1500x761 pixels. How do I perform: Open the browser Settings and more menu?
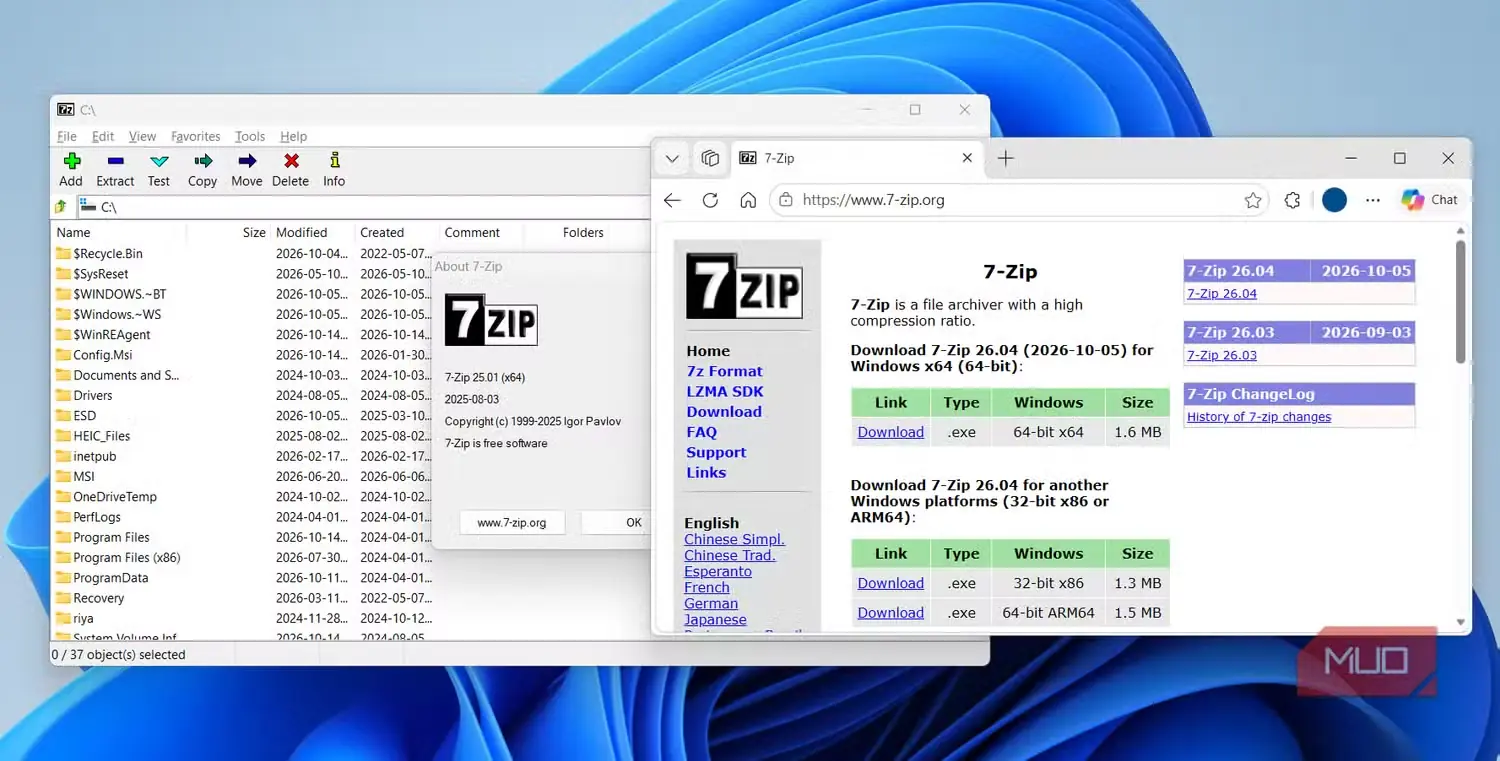(x=1373, y=200)
